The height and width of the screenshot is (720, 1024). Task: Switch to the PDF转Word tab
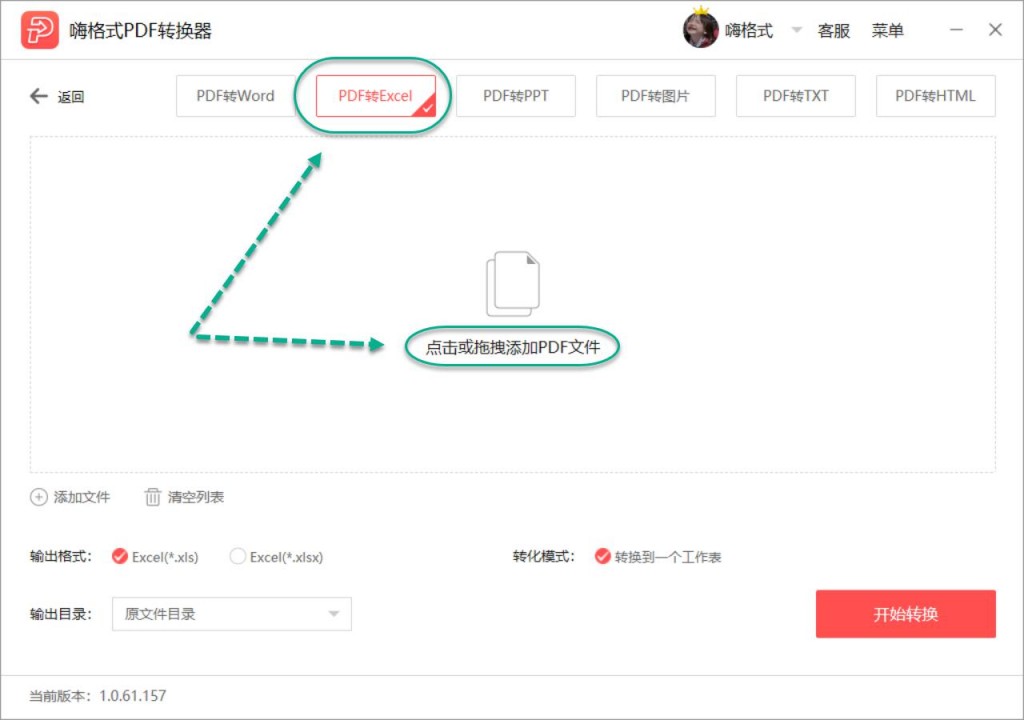pyautogui.click(x=235, y=96)
